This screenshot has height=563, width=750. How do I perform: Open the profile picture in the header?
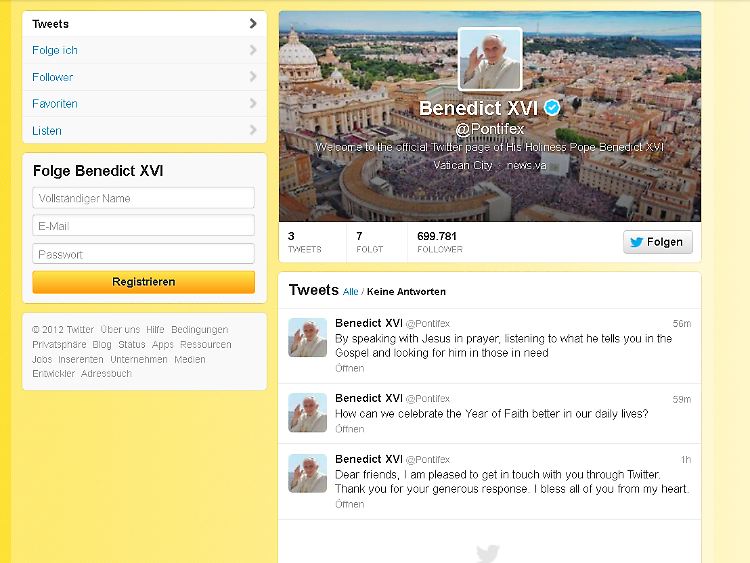490,59
